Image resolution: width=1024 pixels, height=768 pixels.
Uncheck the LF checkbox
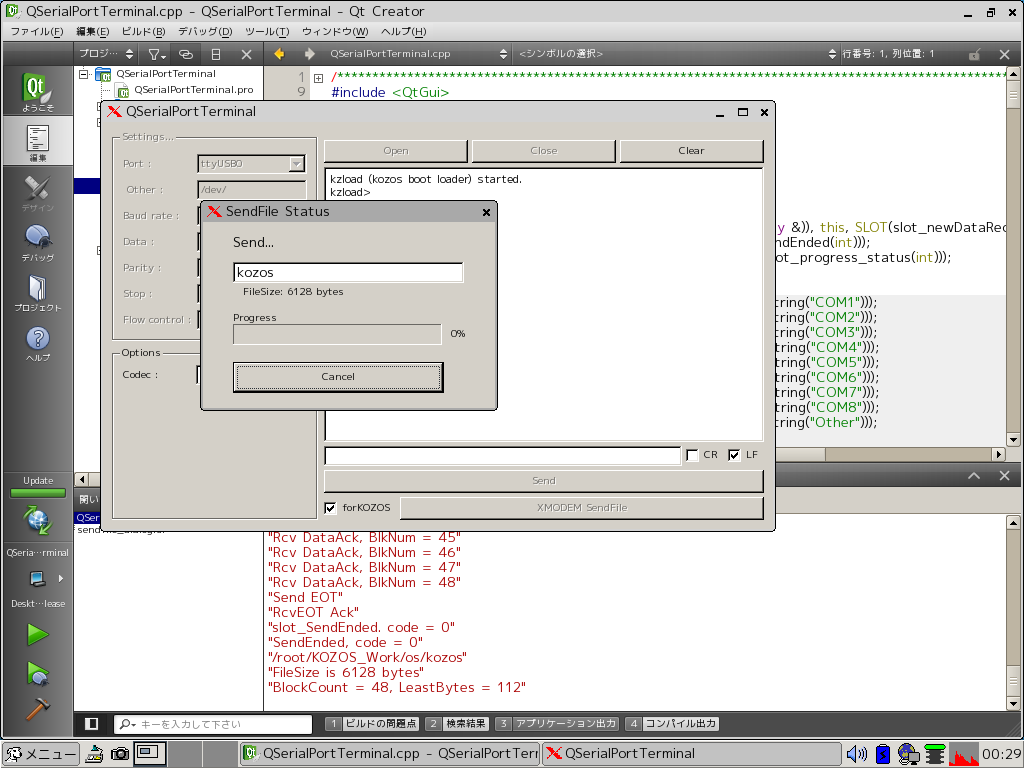click(x=734, y=455)
